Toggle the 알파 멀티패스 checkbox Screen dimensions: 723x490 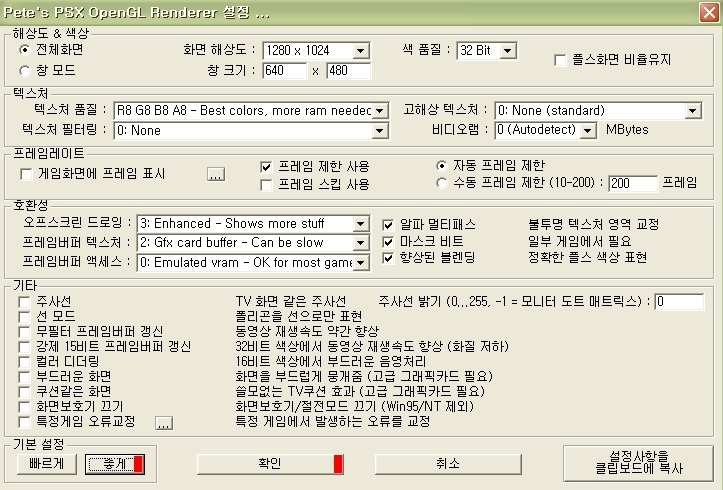tap(388, 225)
